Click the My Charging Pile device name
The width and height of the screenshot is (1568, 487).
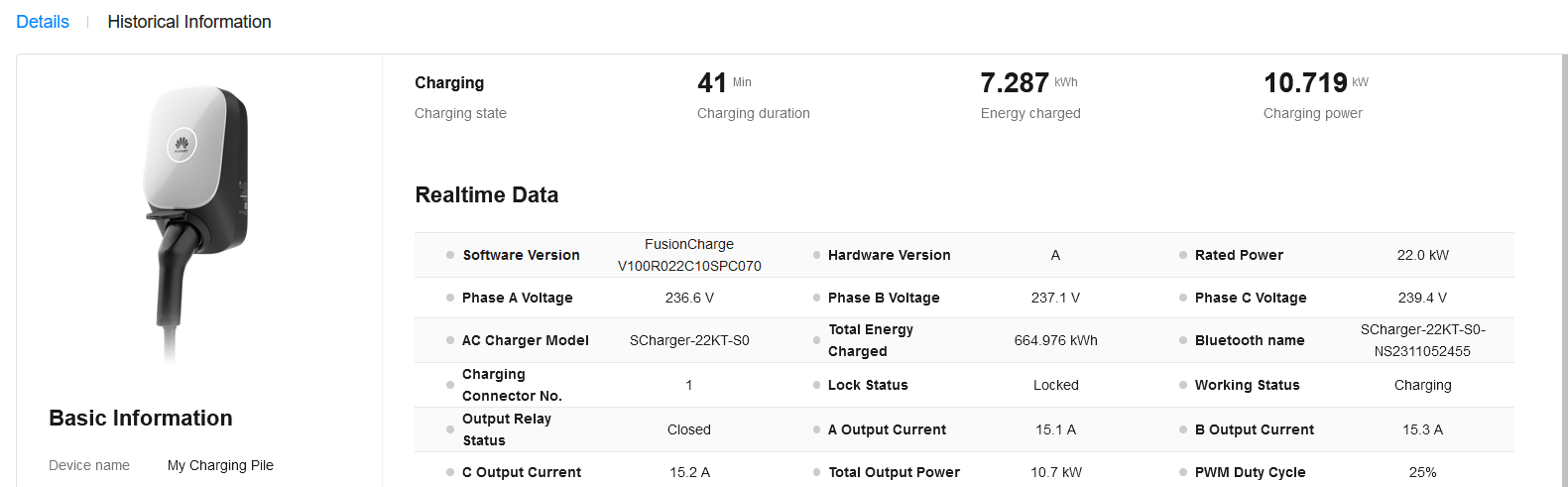click(220, 465)
